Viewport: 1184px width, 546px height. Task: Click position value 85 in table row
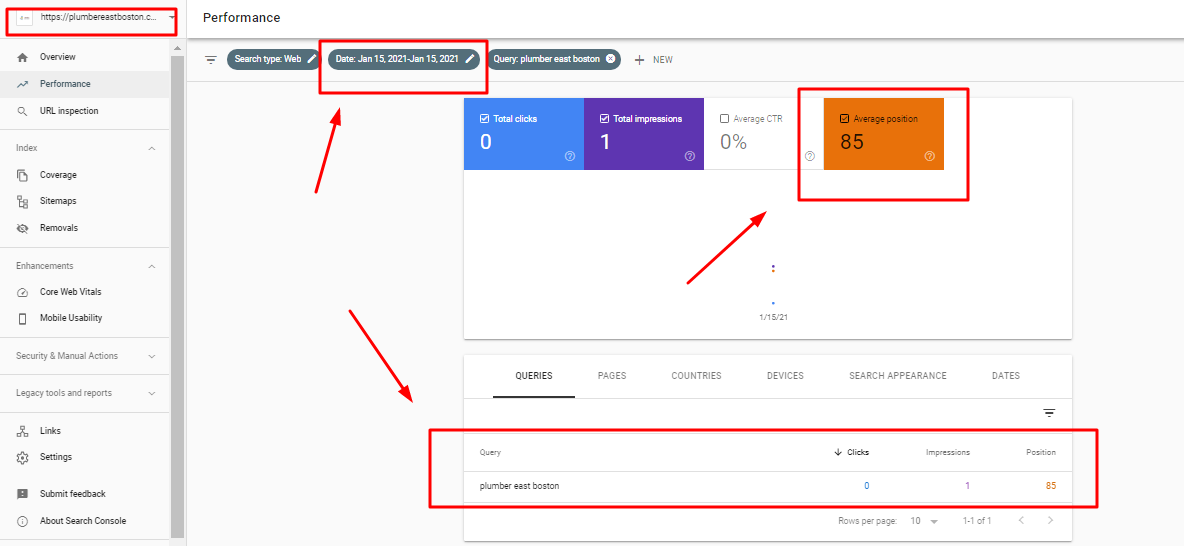pyautogui.click(x=1050, y=486)
